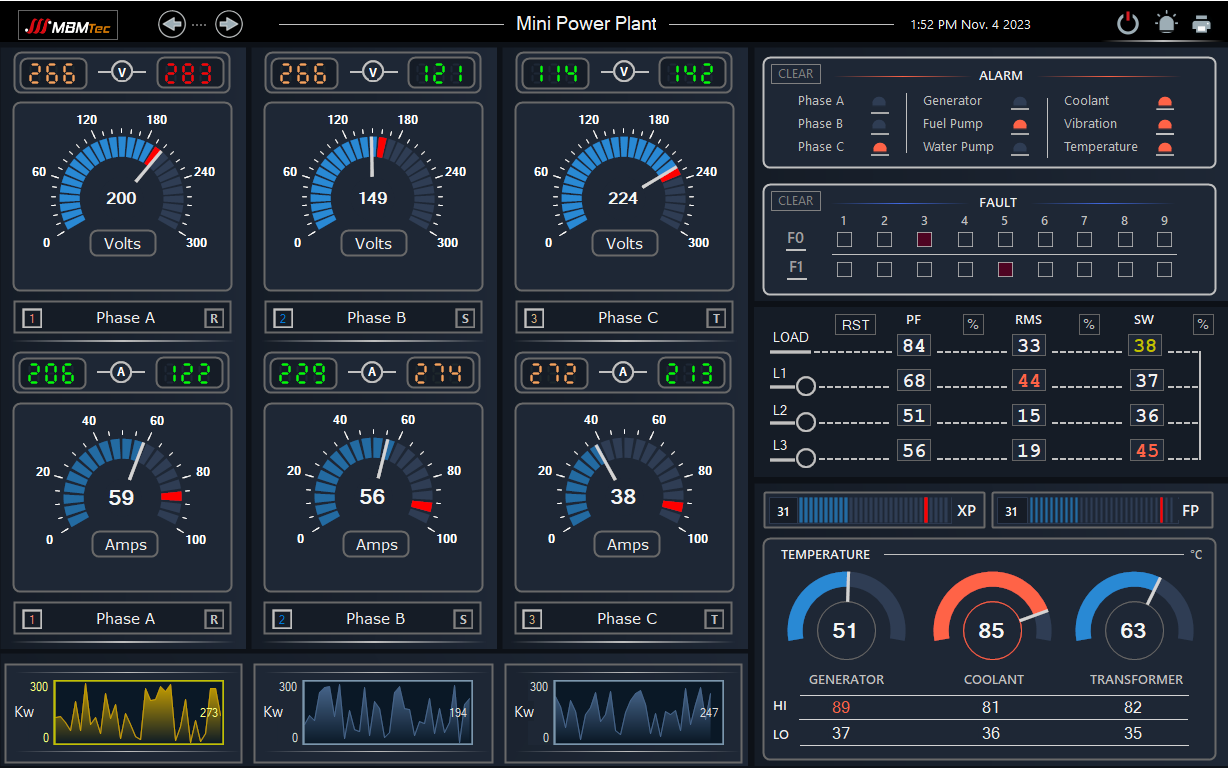Click the Amps label on Phase C gauge
The width and height of the screenshot is (1228, 768).
tap(627, 544)
